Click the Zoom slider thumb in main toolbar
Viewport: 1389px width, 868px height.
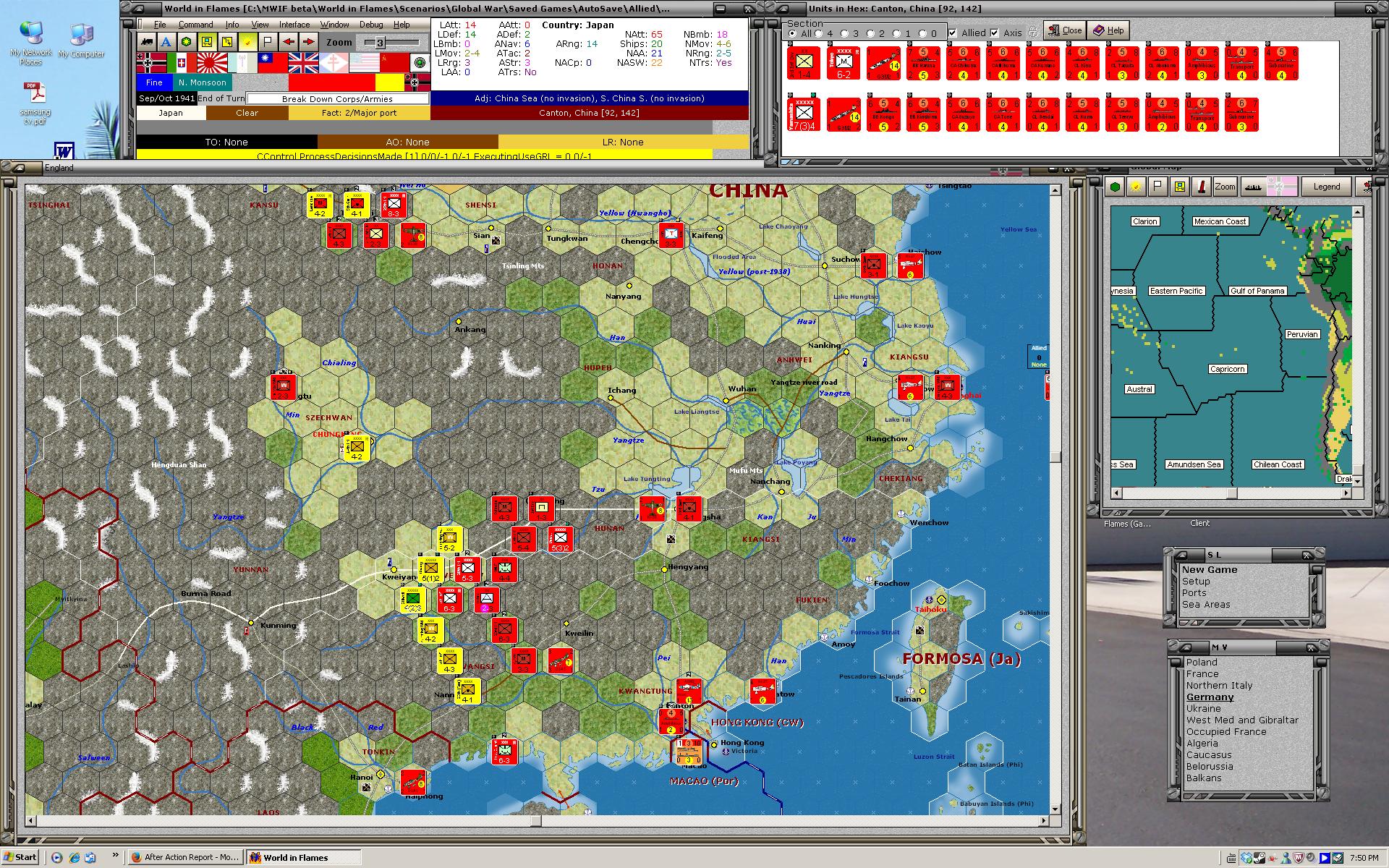click(x=379, y=43)
